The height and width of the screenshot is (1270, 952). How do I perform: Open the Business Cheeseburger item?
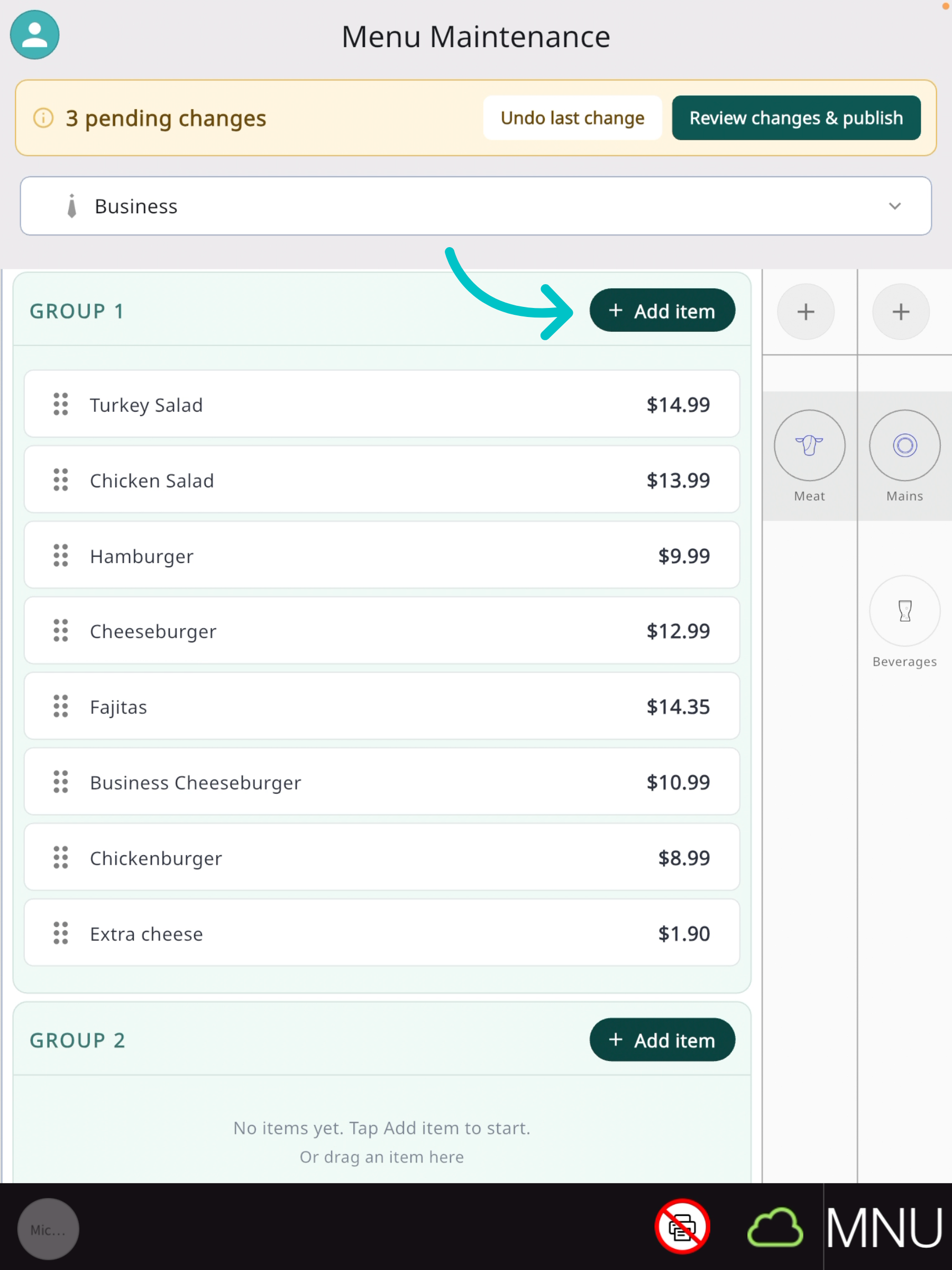point(382,782)
